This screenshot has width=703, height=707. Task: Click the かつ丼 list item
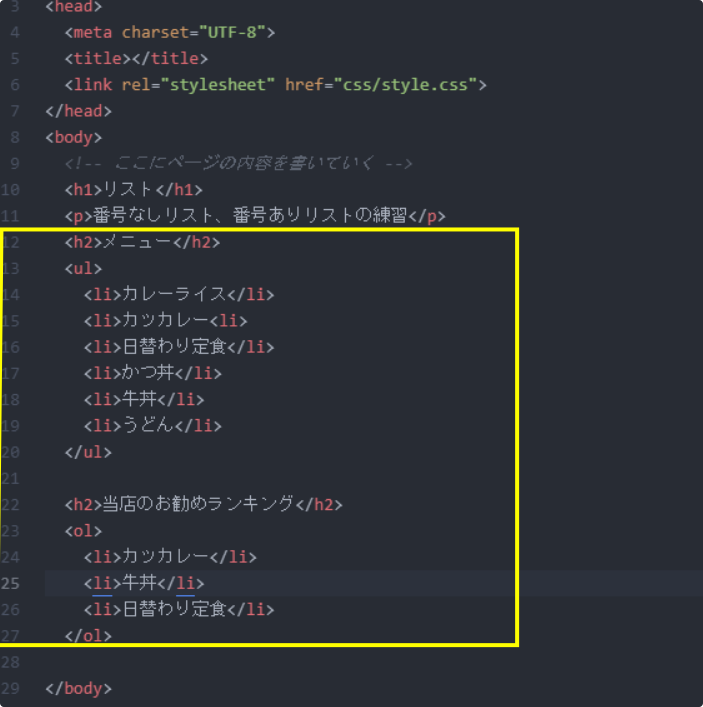pyautogui.click(x=152, y=373)
